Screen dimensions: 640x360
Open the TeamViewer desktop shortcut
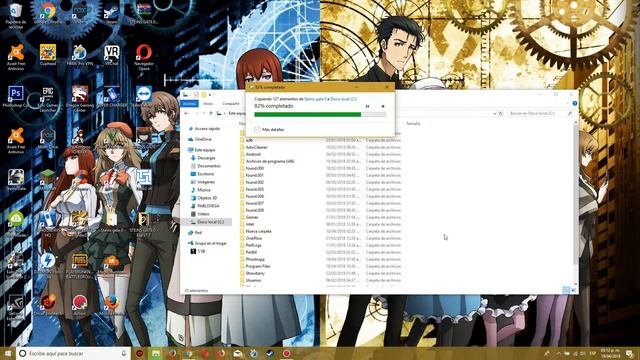[x=144, y=97]
